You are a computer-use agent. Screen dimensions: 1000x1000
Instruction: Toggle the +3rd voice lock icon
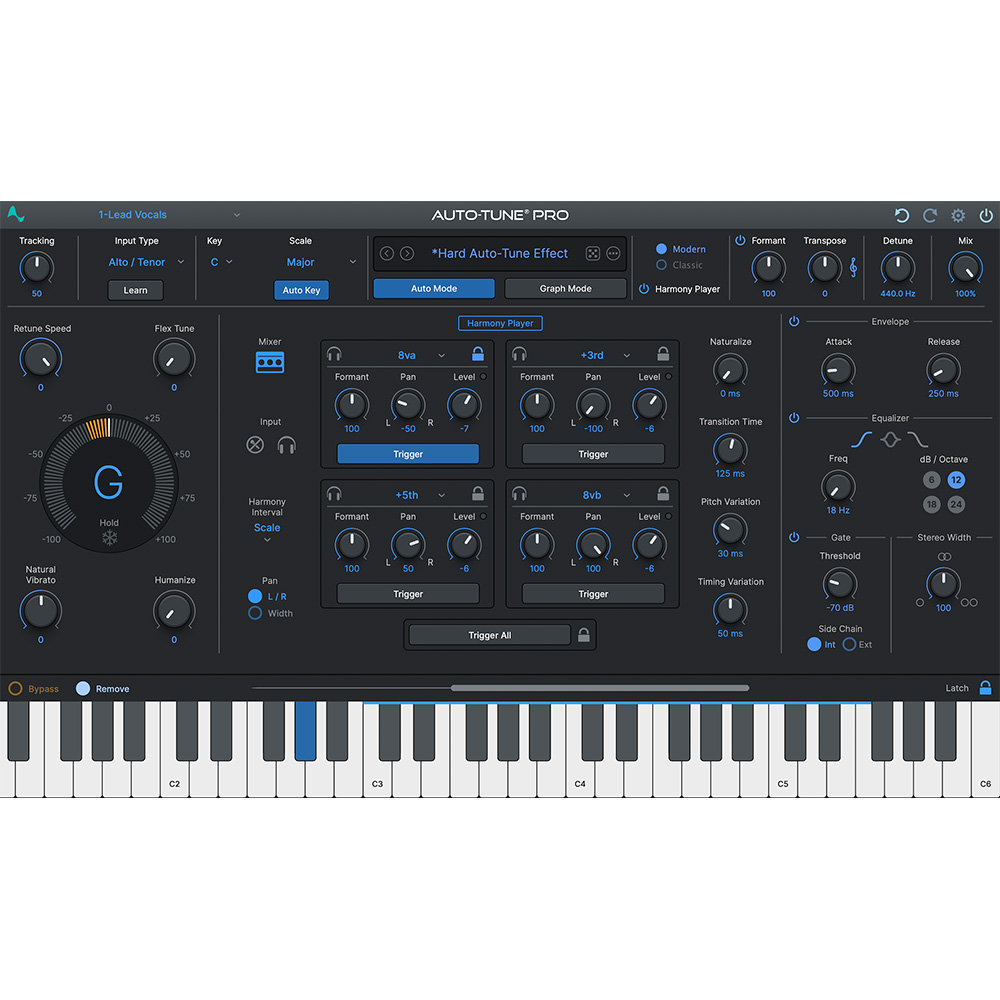pyautogui.click(x=663, y=353)
